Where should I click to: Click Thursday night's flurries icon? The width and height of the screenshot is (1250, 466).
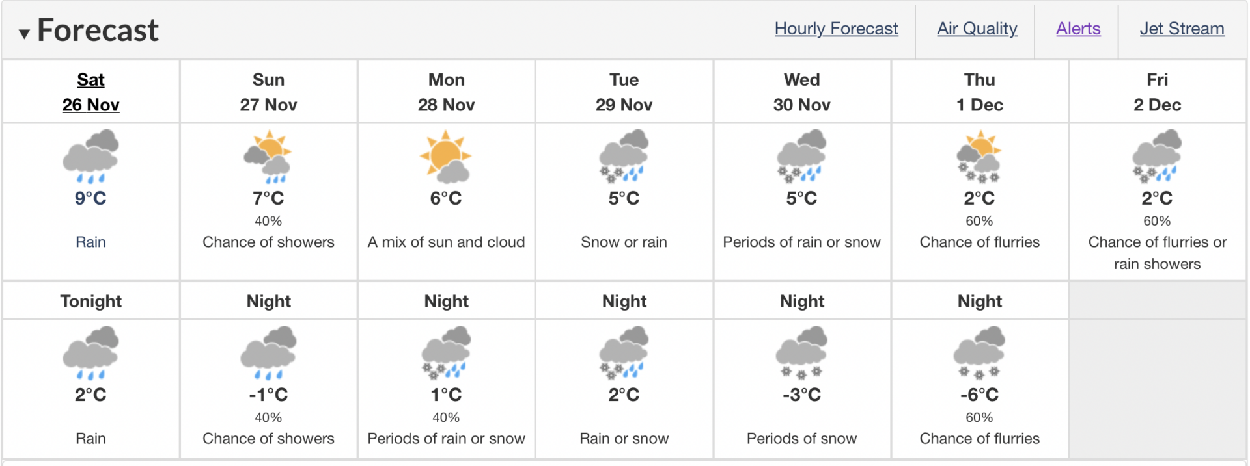coord(980,354)
